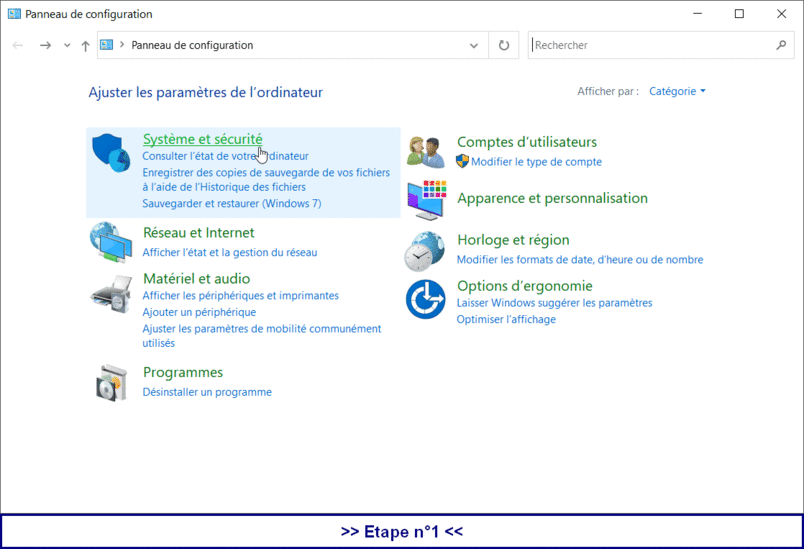Image resolution: width=804 pixels, height=549 pixels.
Task: Open Afficher l'état et la gestion du réseau
Action: 230,252
